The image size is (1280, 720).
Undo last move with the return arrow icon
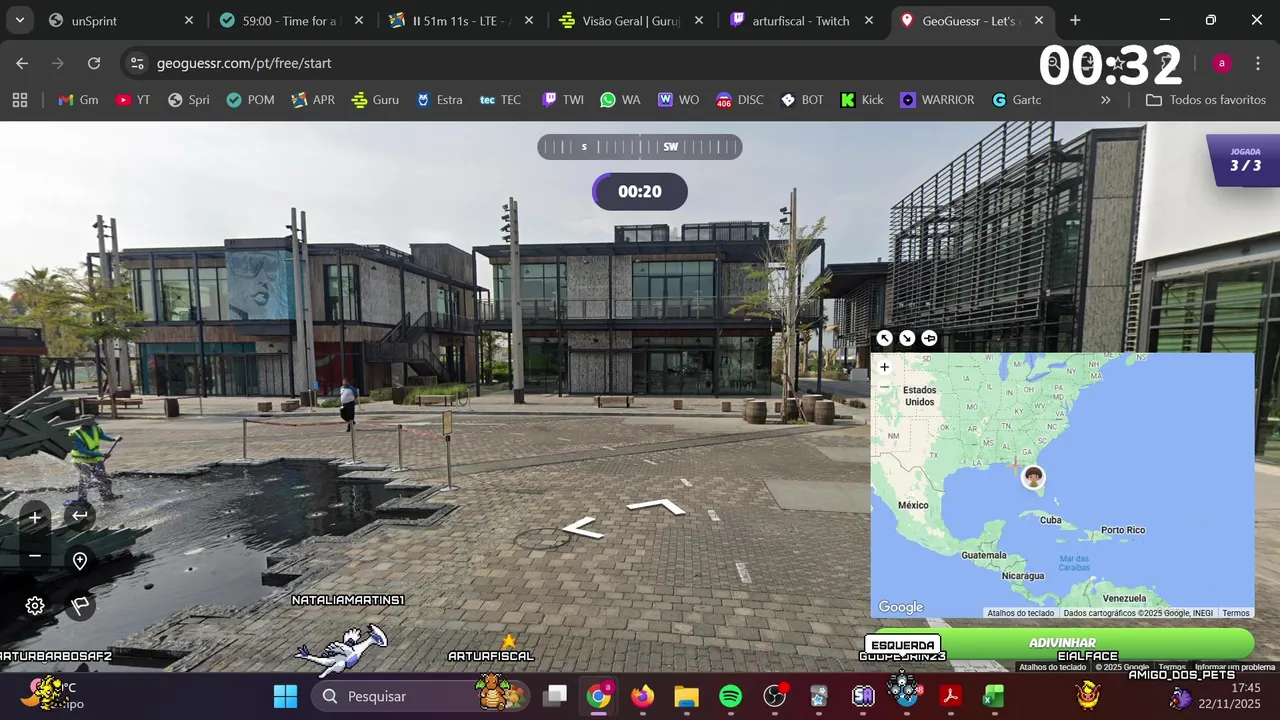pyautogui.click(x=80, y=516)
